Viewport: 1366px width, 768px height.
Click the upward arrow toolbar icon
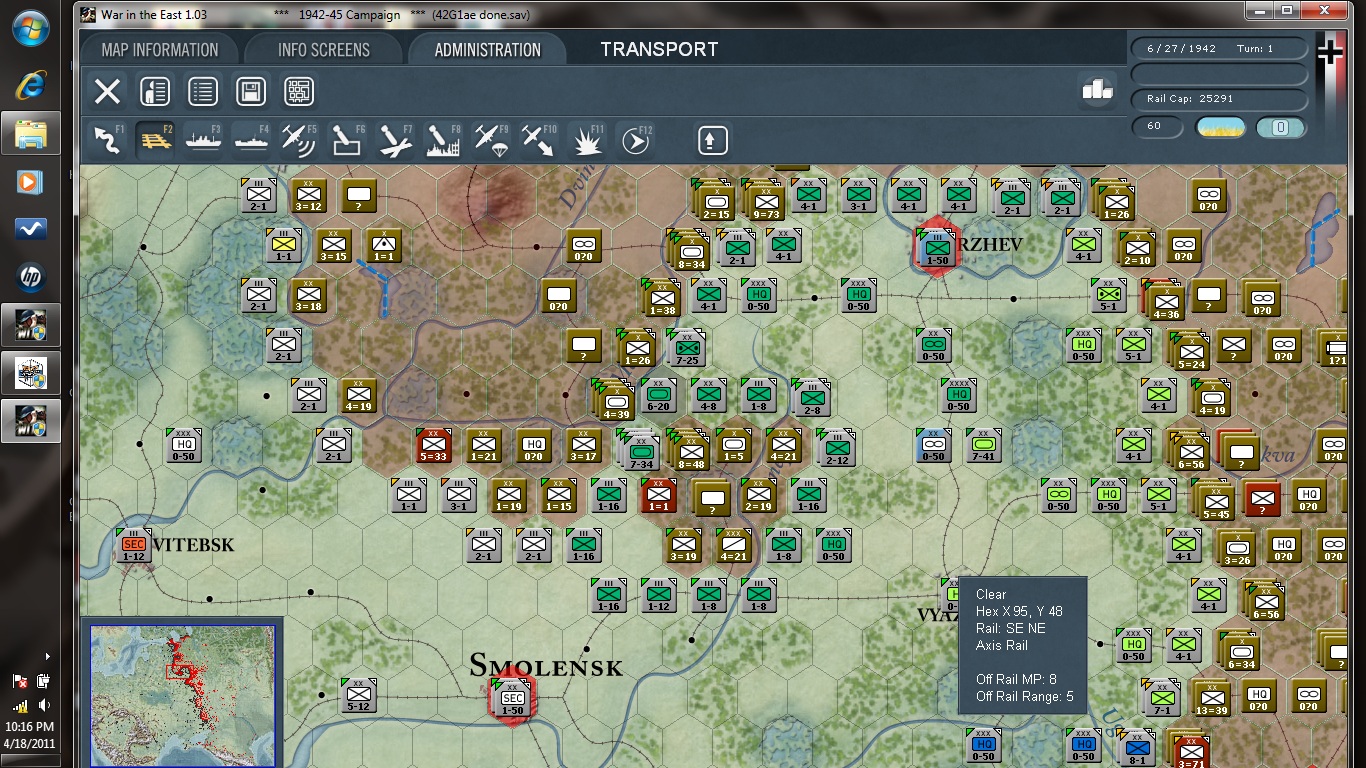click(x=712, y=140)
